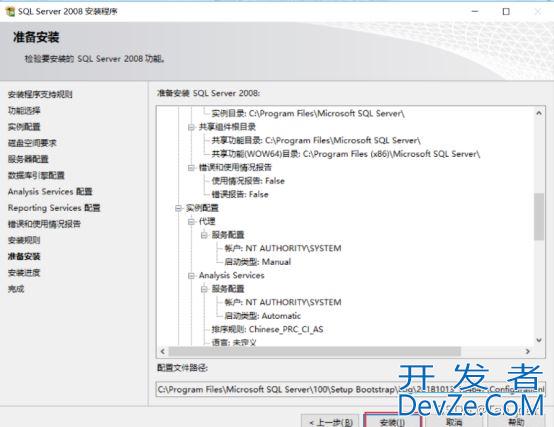Click the 帮助 help button
The width and height of the screenshot is (554, 427).
tap(516, 421)
